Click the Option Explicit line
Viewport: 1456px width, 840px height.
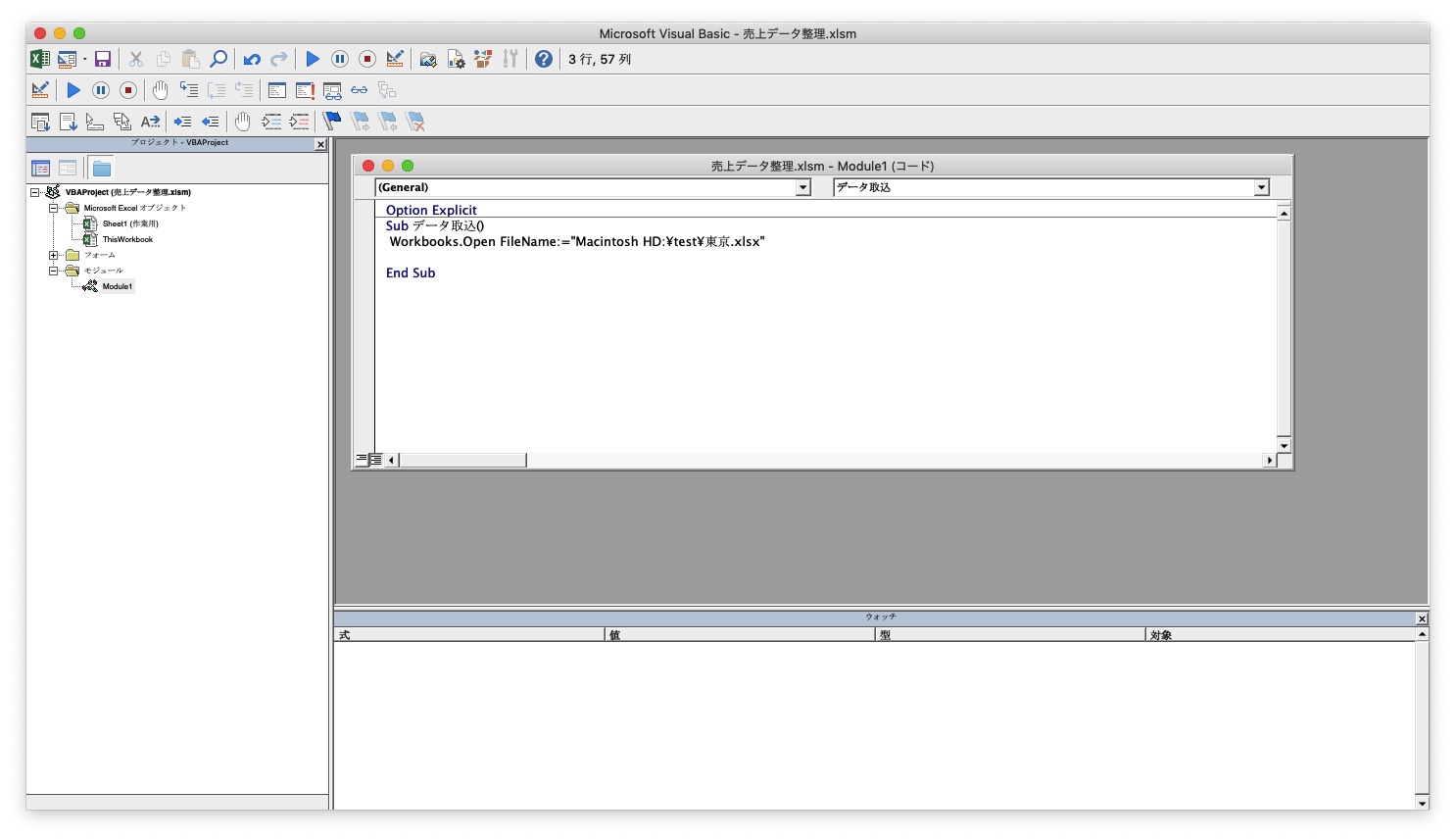[431, 210]
